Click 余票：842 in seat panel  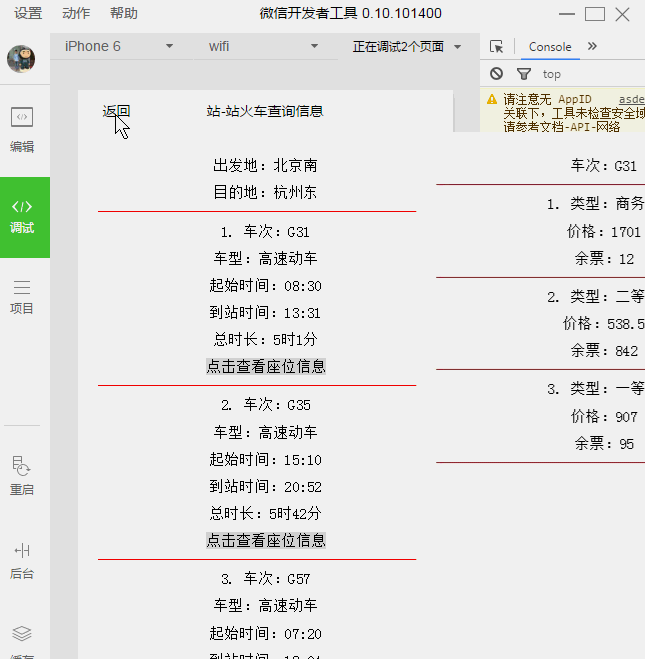604,351
